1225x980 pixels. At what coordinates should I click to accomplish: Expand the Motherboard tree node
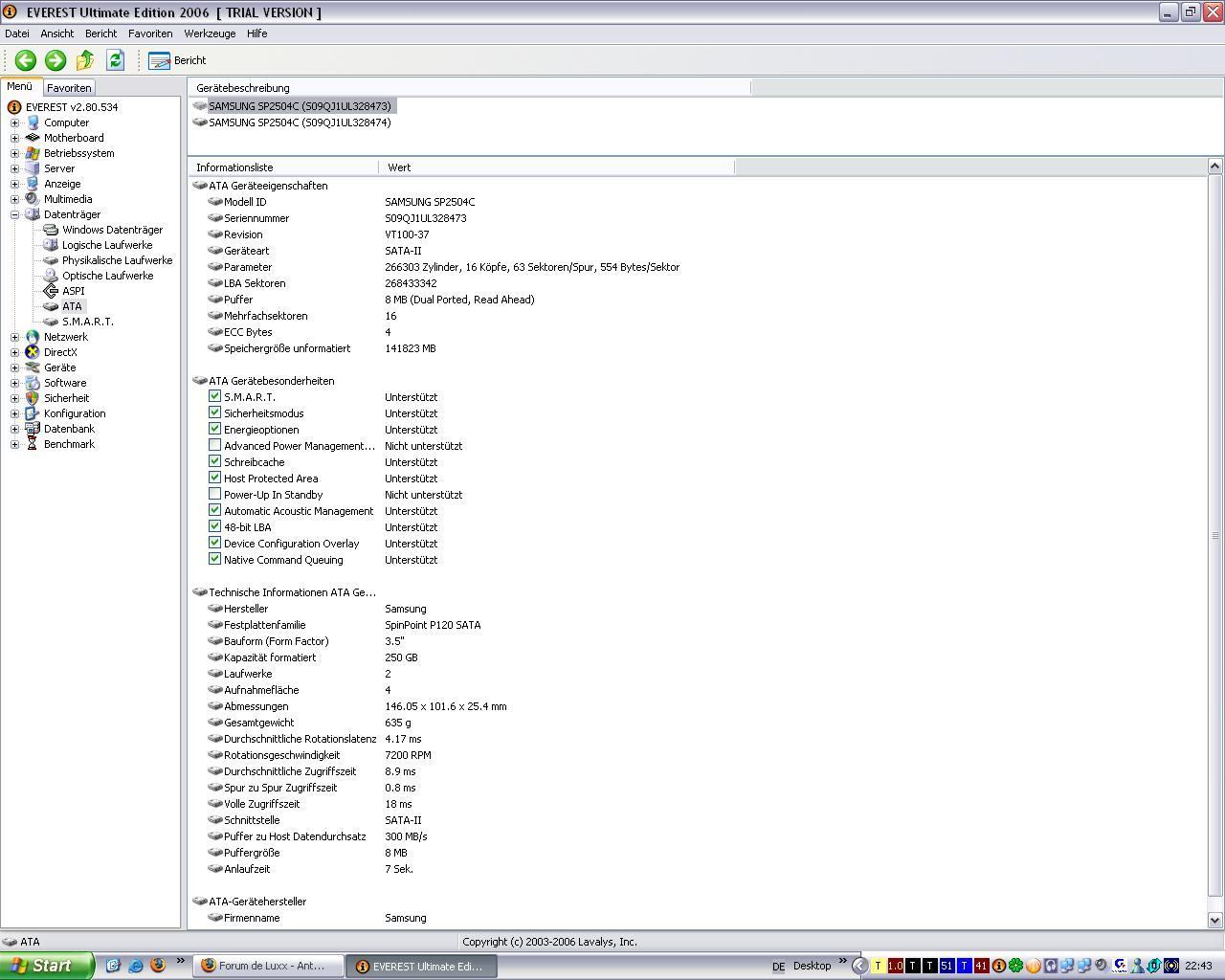pyautogui.click(x=14, y=138)
